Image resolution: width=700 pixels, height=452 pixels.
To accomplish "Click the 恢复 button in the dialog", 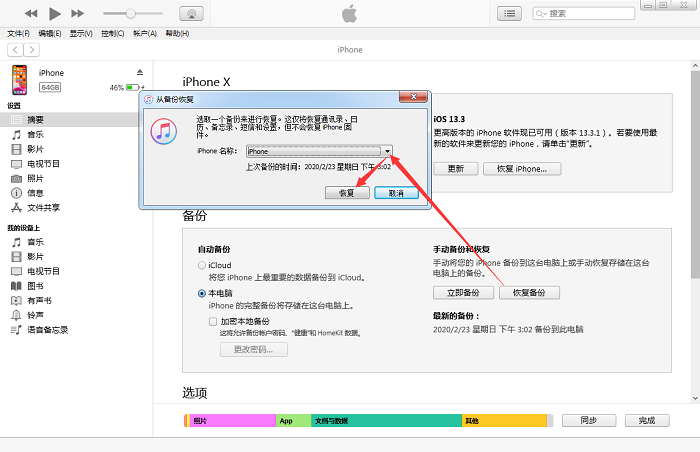I will click(x=347, y=193).
